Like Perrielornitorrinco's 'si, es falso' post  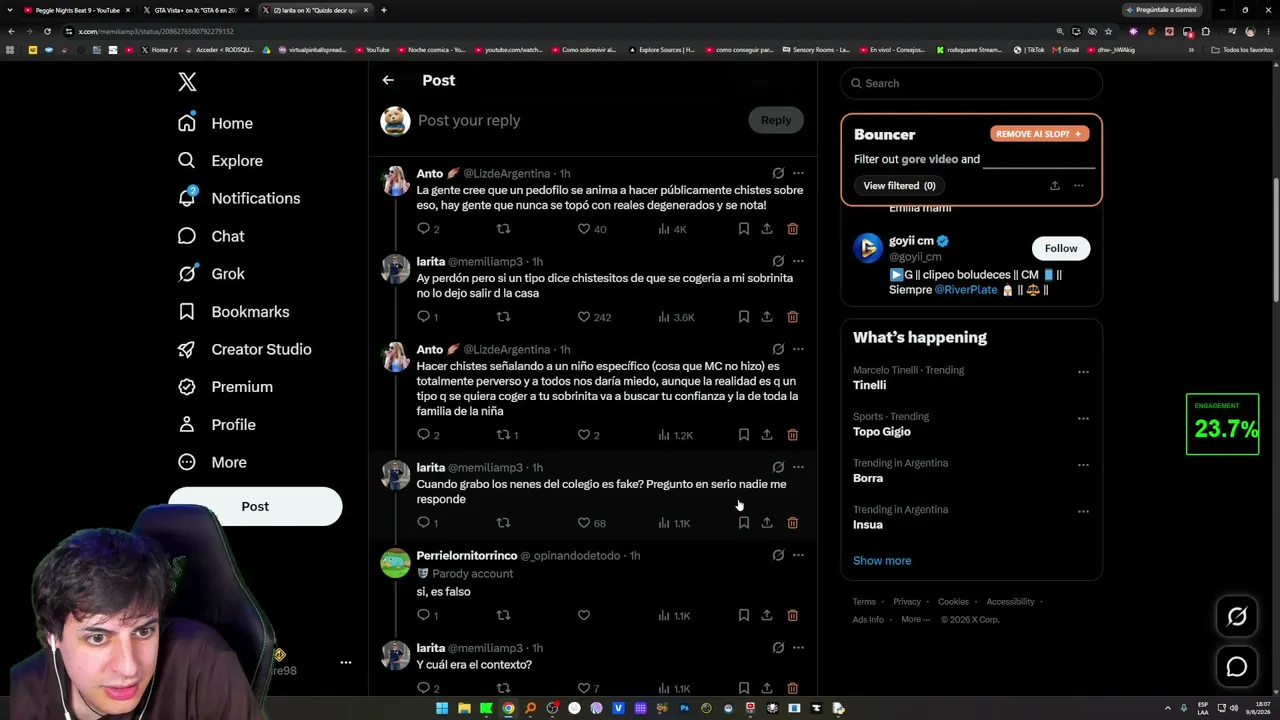(584, 615)
